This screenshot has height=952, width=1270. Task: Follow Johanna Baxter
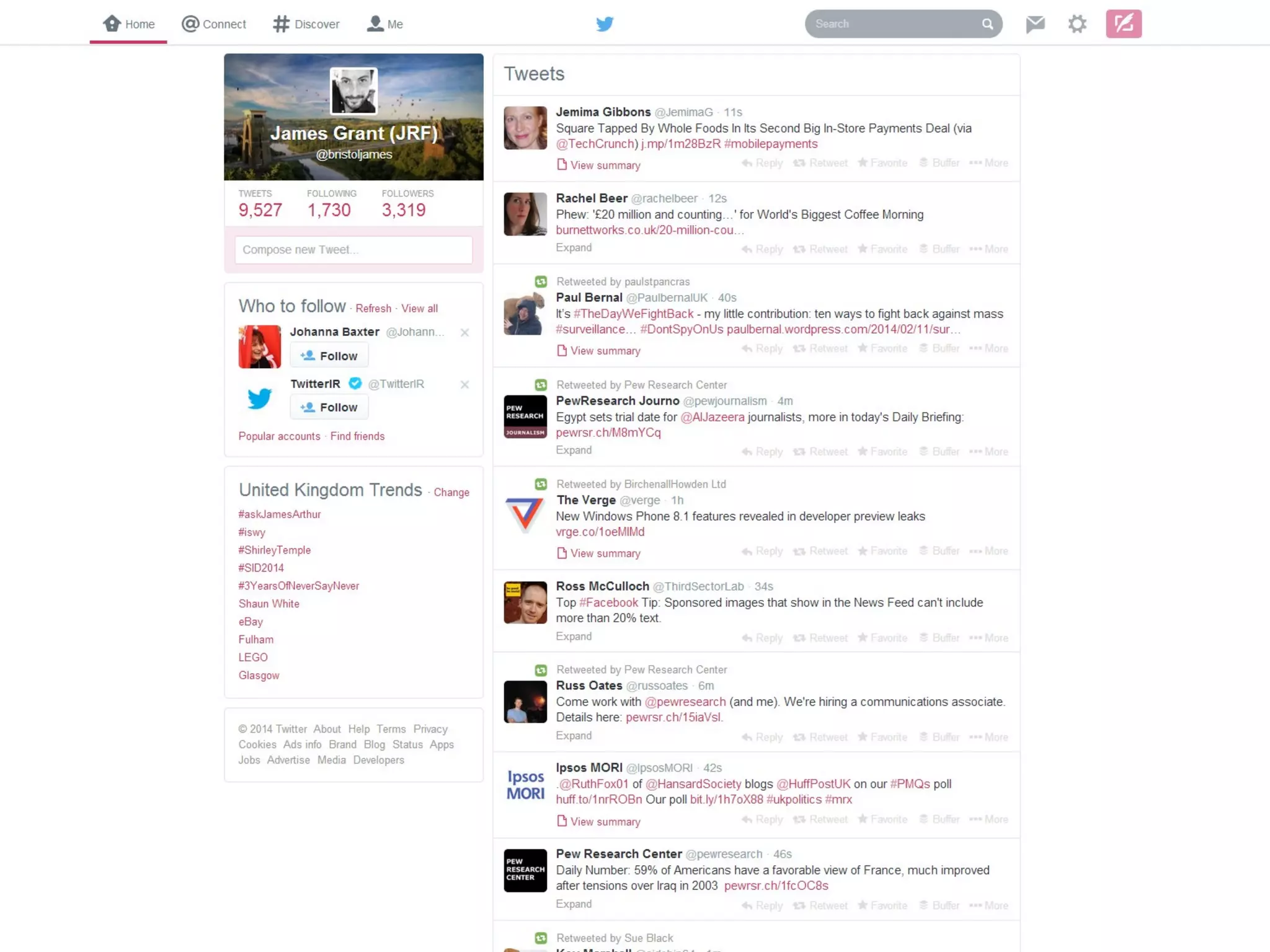329,356
